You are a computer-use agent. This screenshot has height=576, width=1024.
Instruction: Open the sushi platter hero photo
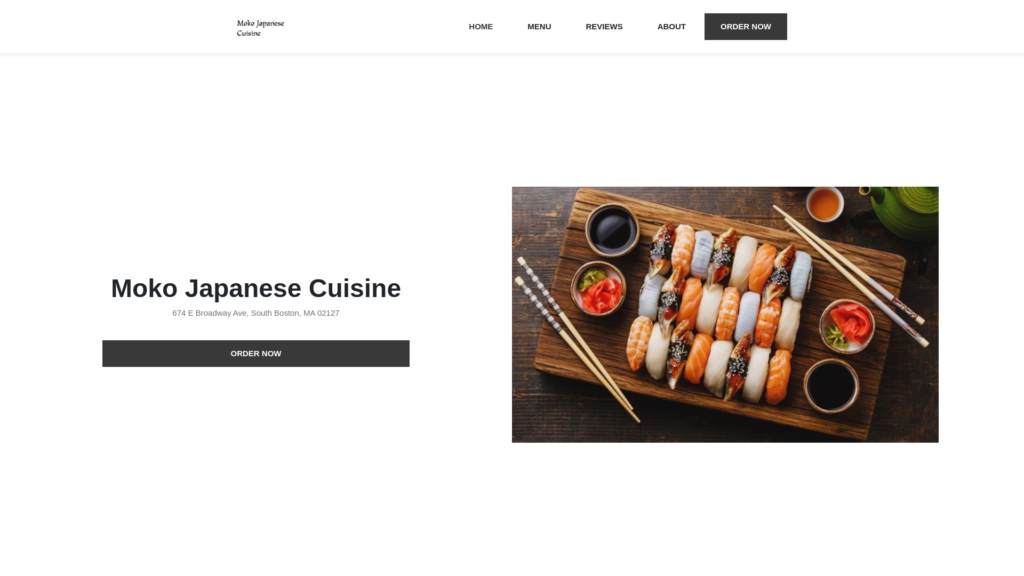tap(725, 315)
